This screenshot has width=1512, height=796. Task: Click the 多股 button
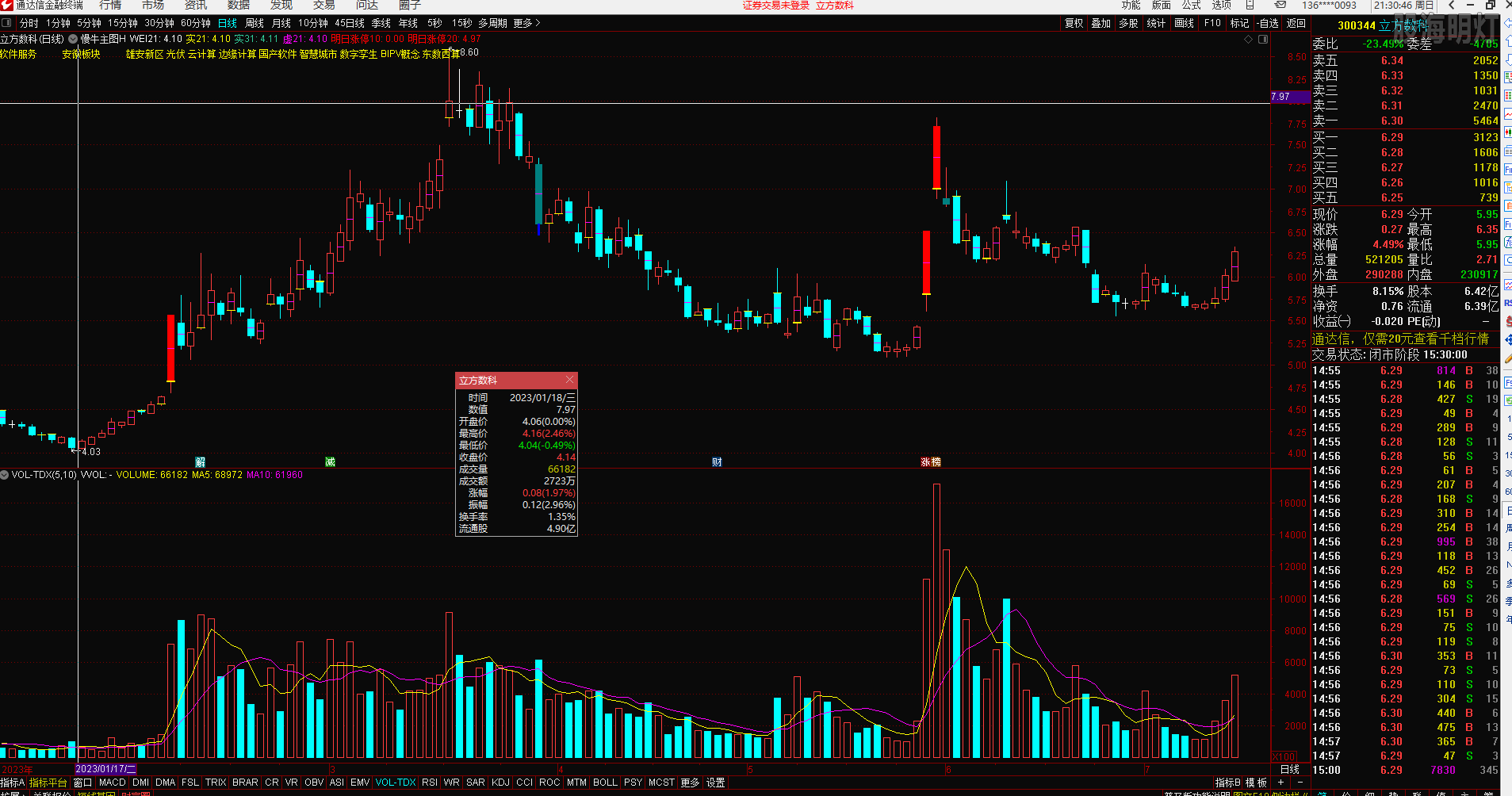[x=1129, y=23]
